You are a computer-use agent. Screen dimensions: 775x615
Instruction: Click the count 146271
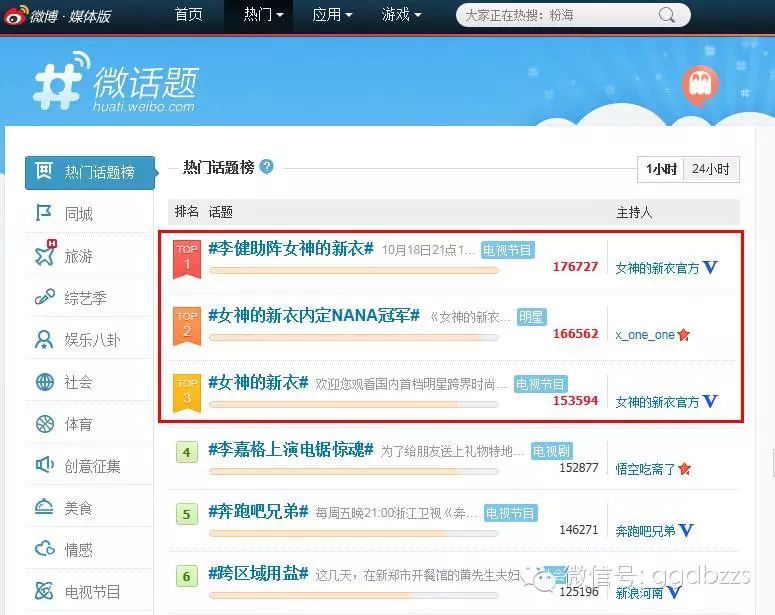point(579,529)
